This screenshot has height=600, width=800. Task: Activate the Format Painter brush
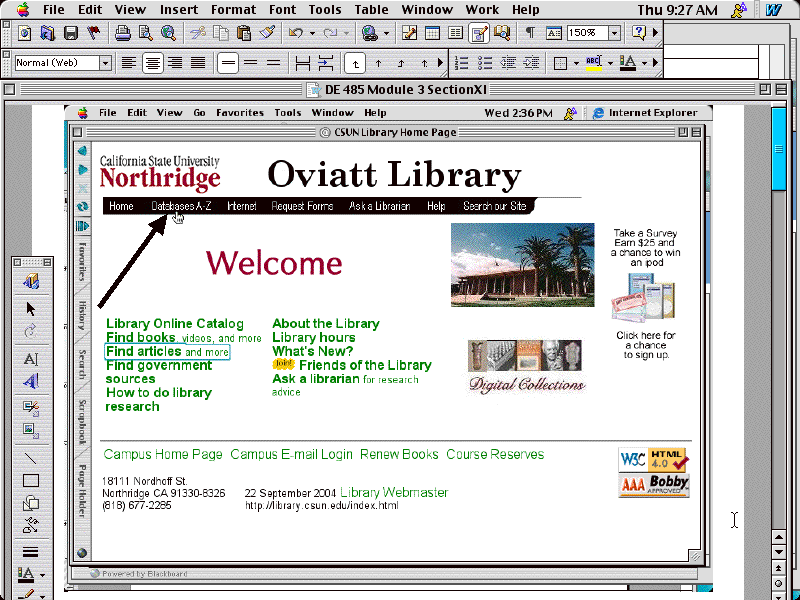coord(267,33)
